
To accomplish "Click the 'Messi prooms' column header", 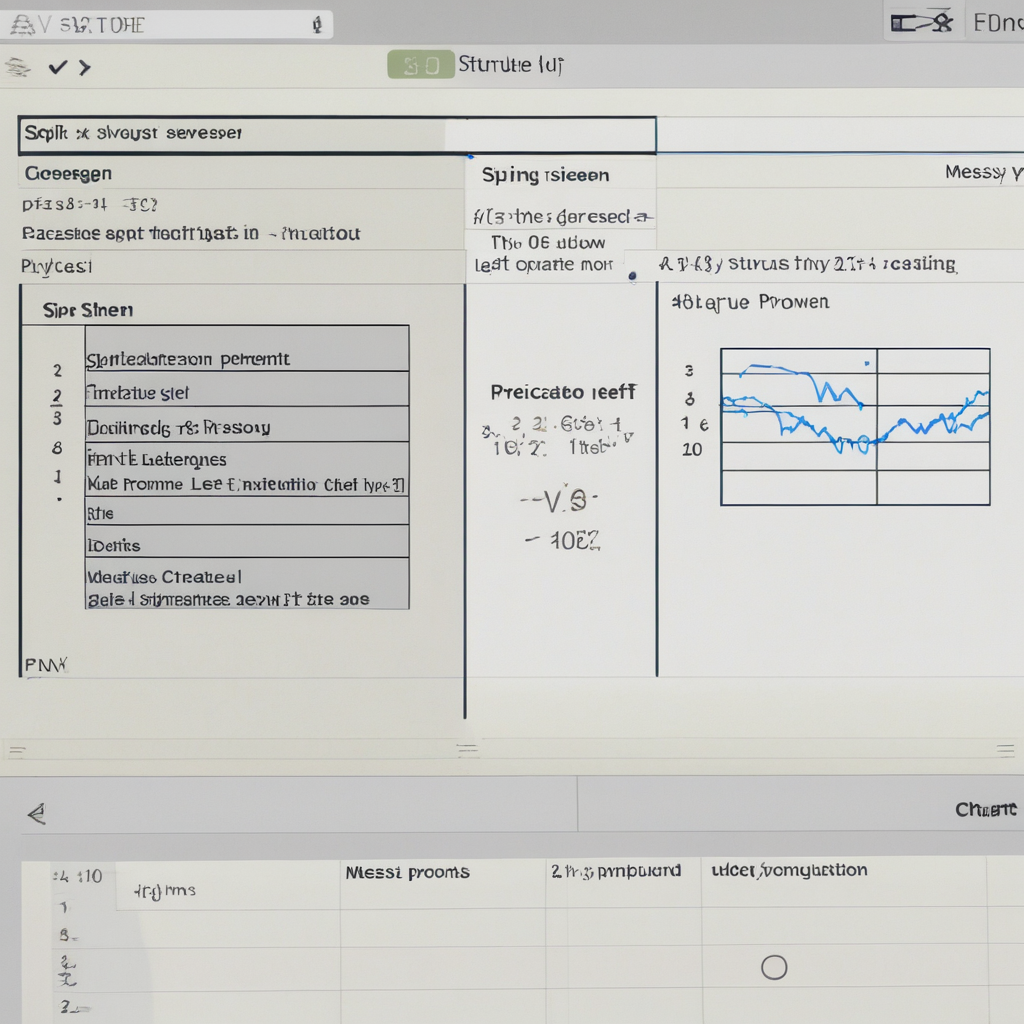I will [408, 872].
